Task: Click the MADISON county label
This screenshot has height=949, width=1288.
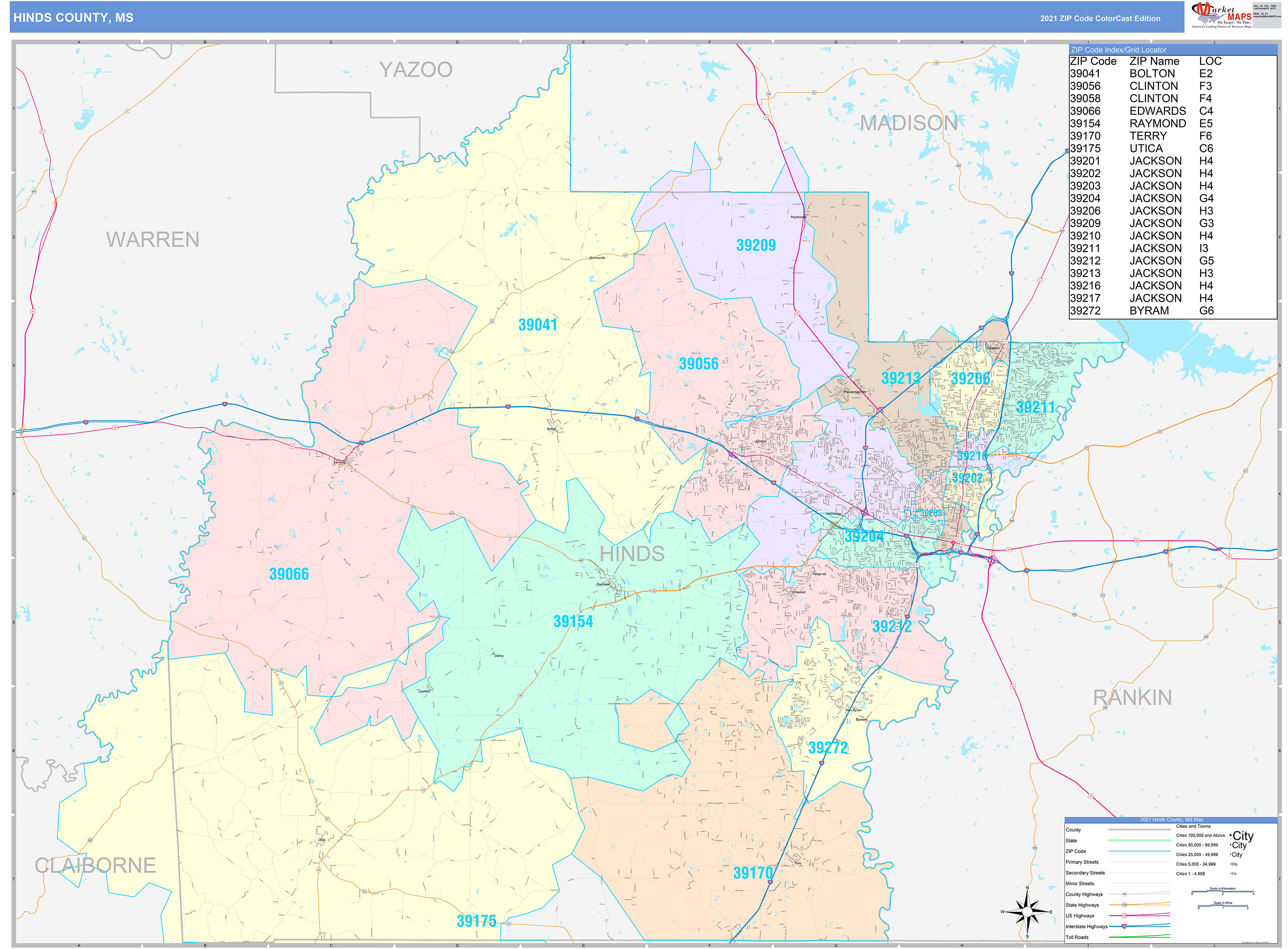Action: (909, 123)
